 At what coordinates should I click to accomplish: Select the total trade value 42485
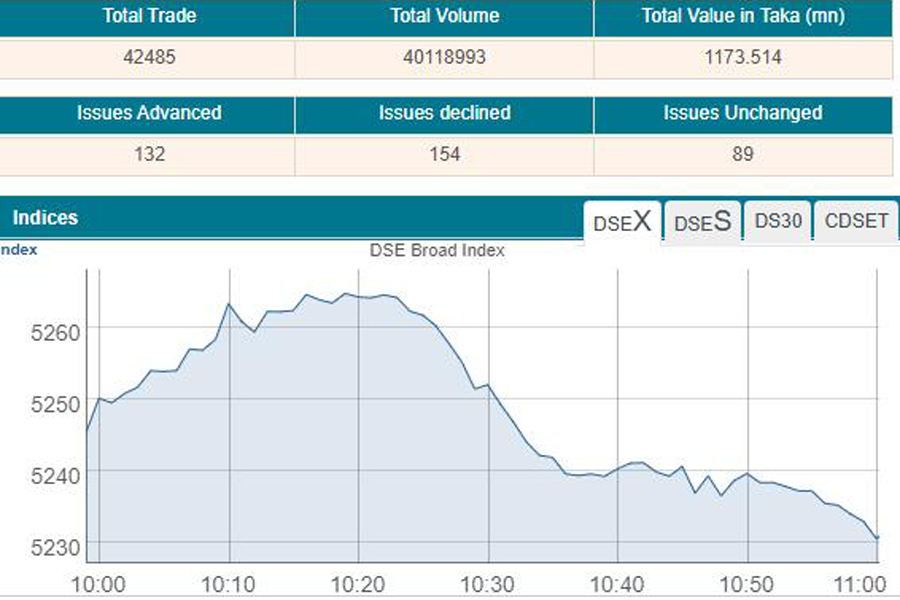coord(149,58)
